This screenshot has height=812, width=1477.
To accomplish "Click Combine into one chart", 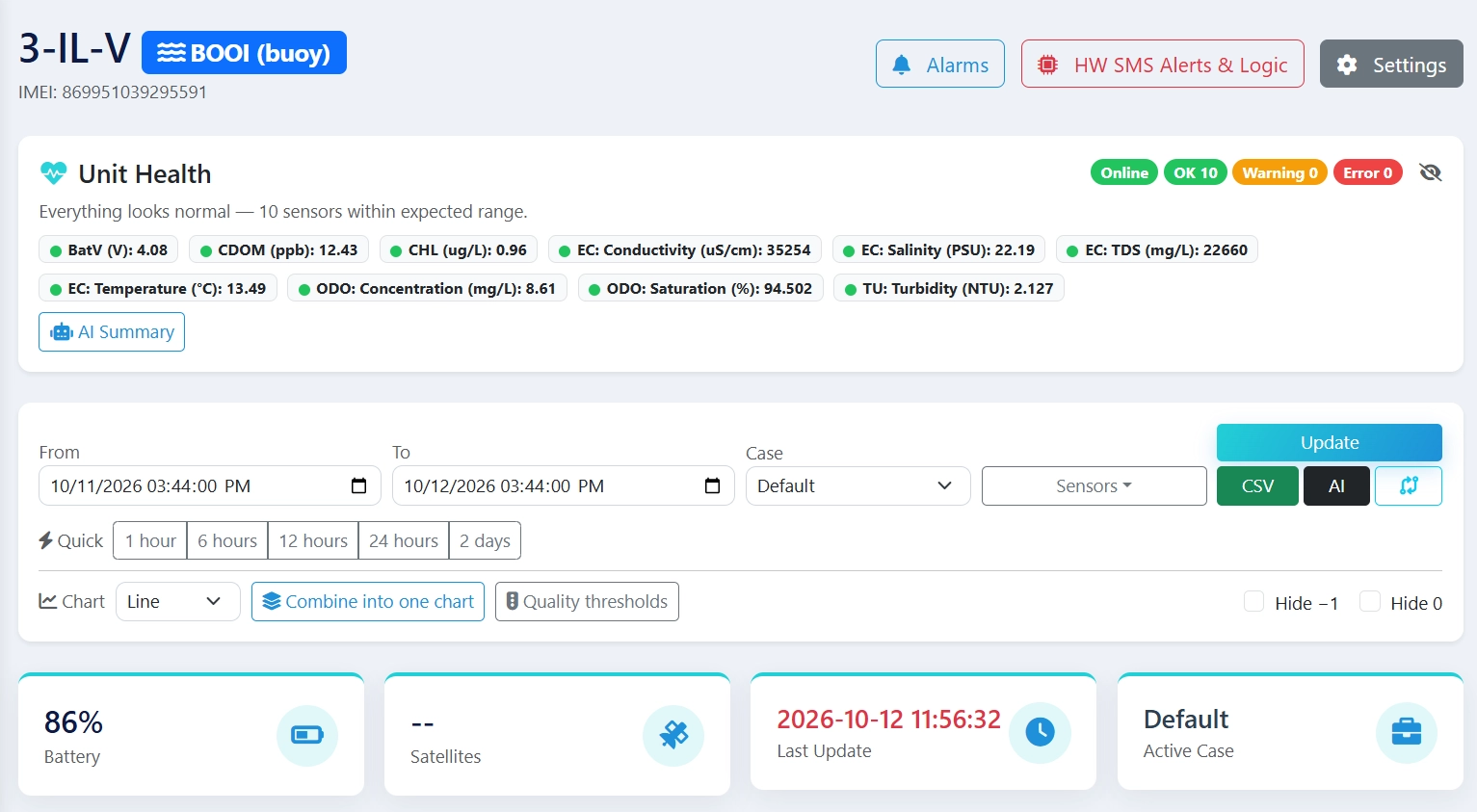I will (368, 601).
